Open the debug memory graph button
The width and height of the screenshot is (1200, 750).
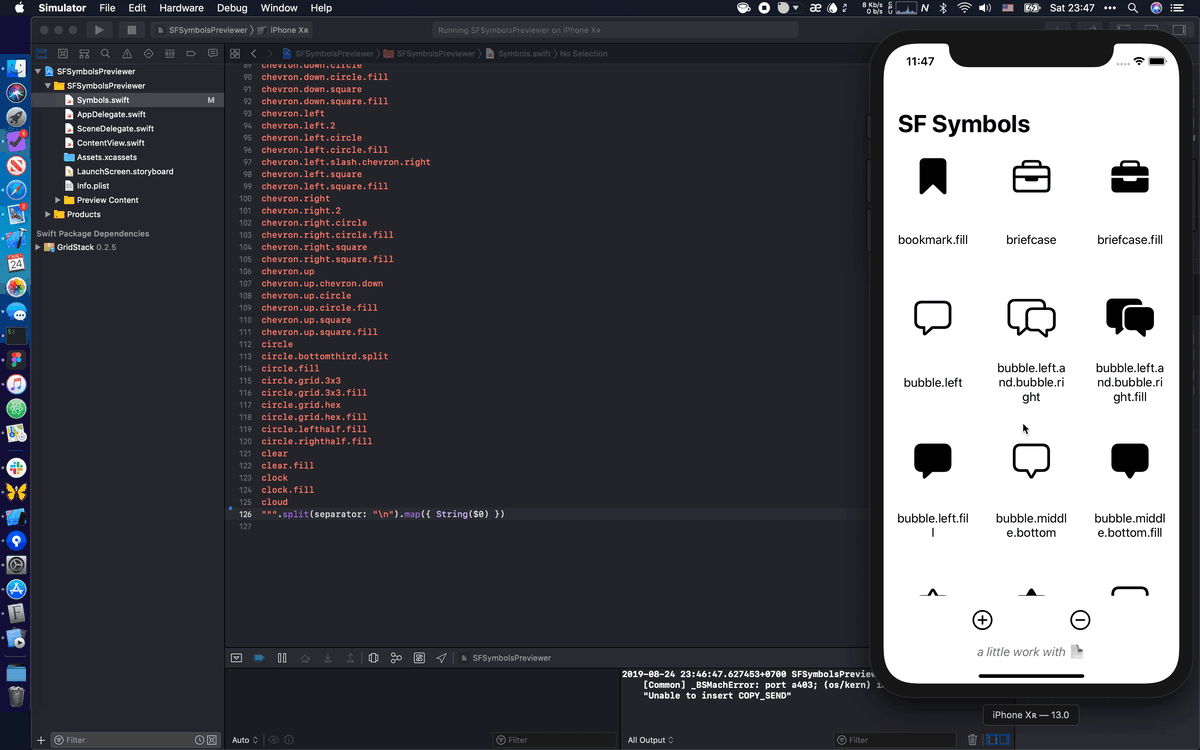tap(396, 658)
